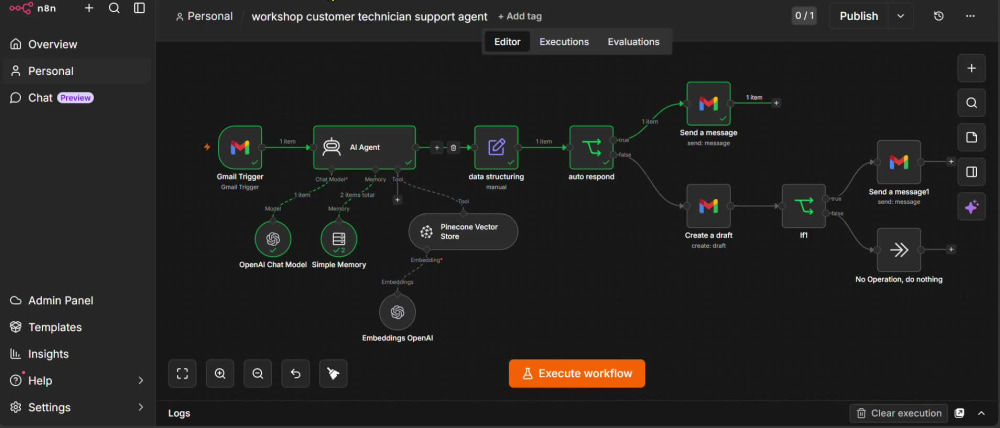Select Send a message Gmail node
The width and height of the screenshot is (1000, 428).
(x=709, y=103)
